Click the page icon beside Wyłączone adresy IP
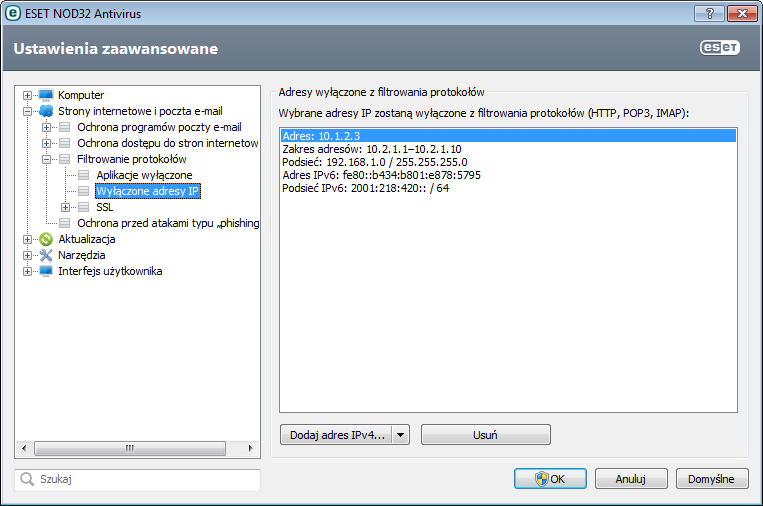Screen dimensions: 763x506 tap(84, 191)
